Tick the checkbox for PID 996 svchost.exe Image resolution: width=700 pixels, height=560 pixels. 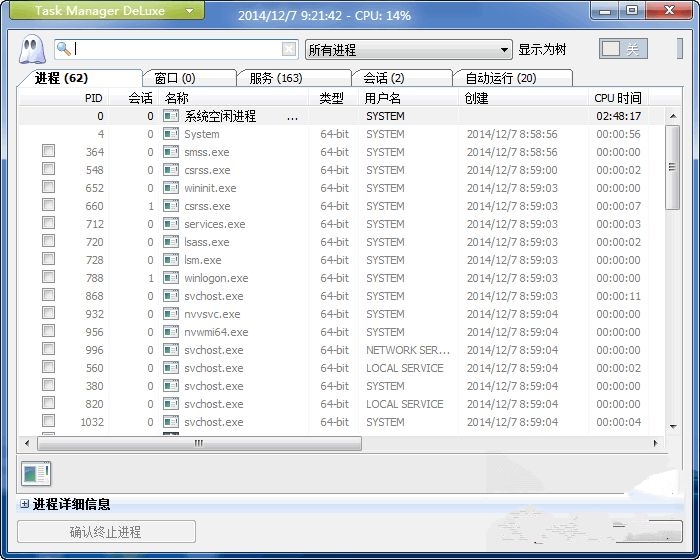click(48, 349)
